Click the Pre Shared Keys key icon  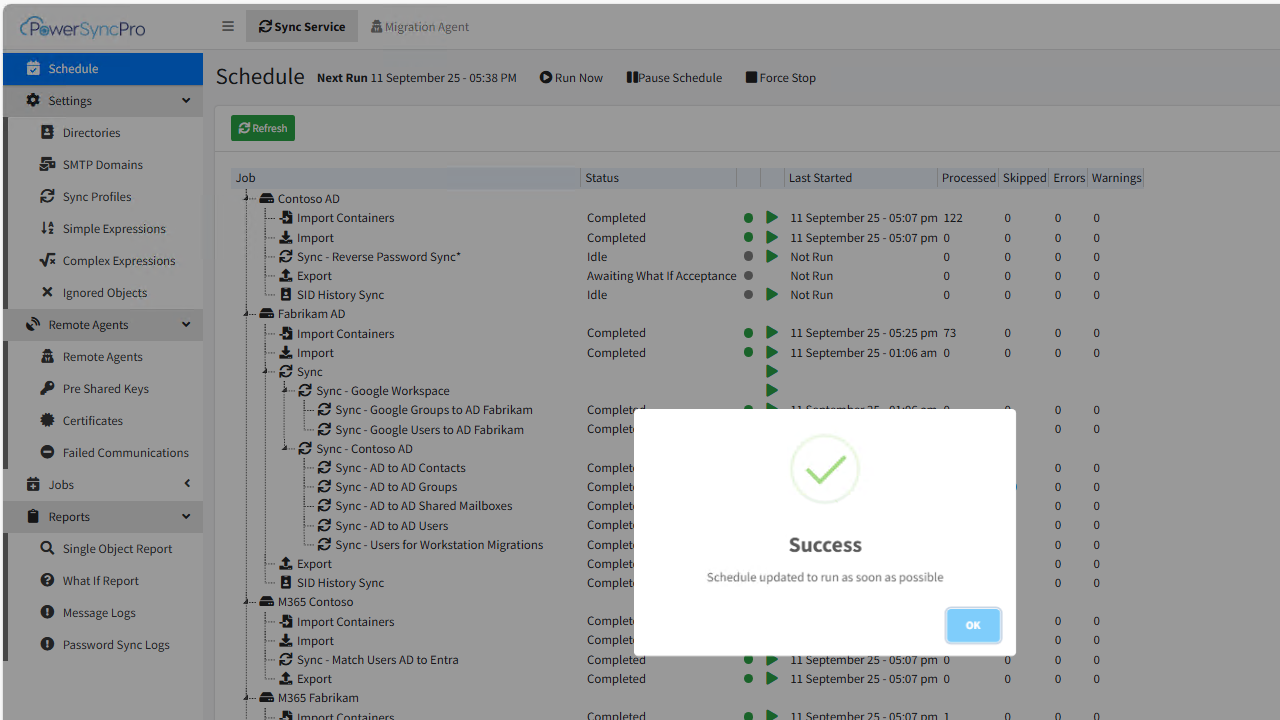point(47,389)
